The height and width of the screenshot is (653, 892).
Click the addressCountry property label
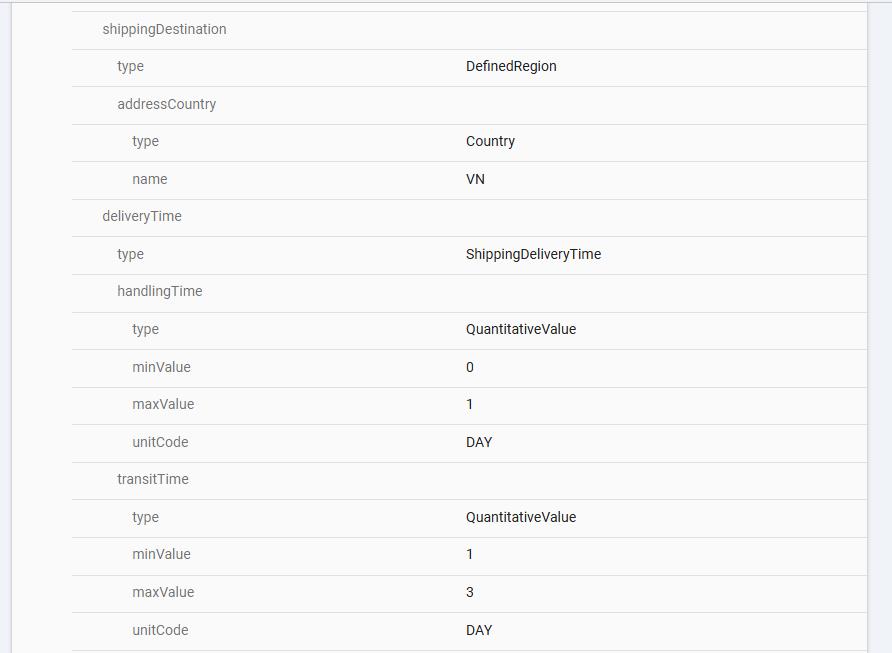166,104
